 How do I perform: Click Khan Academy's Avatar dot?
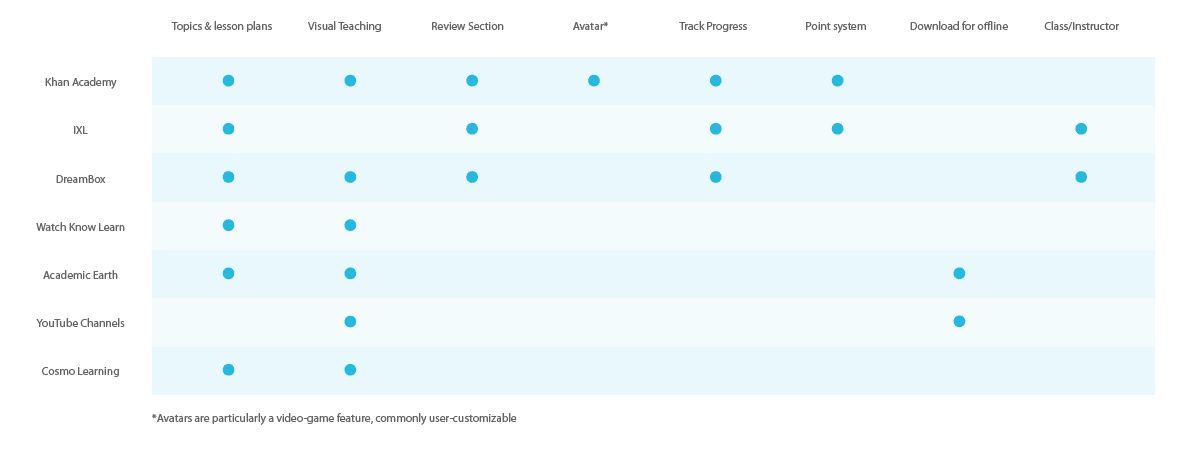point(594,81)
